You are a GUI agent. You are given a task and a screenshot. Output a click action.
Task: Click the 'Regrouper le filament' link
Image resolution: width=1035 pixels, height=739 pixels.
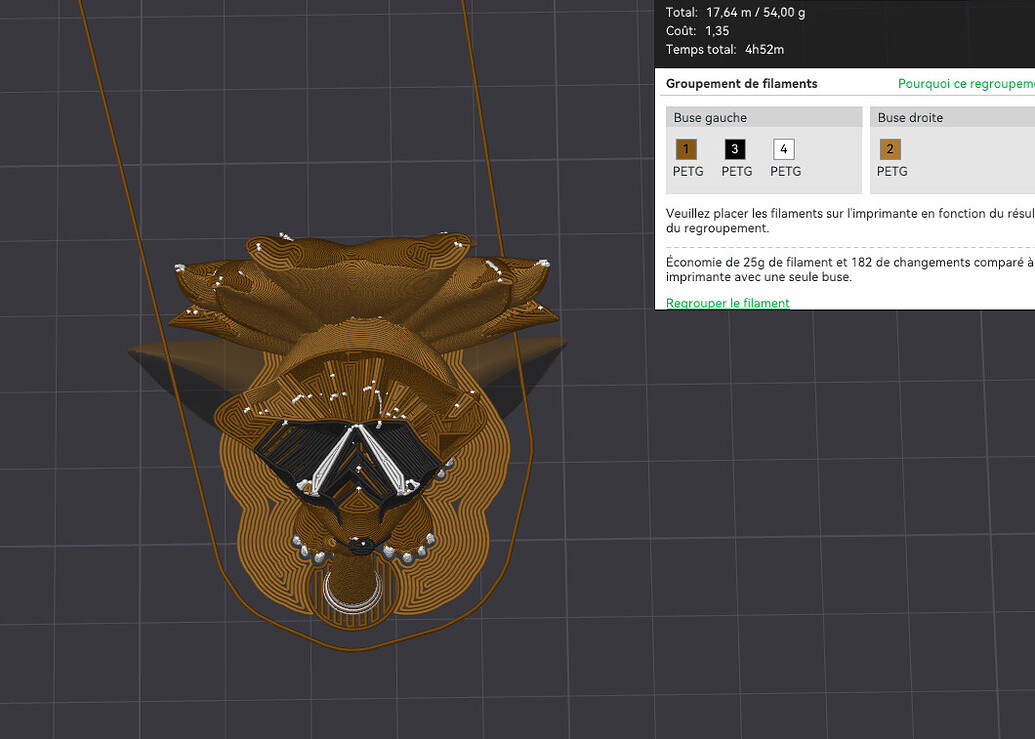pos(727,303)
